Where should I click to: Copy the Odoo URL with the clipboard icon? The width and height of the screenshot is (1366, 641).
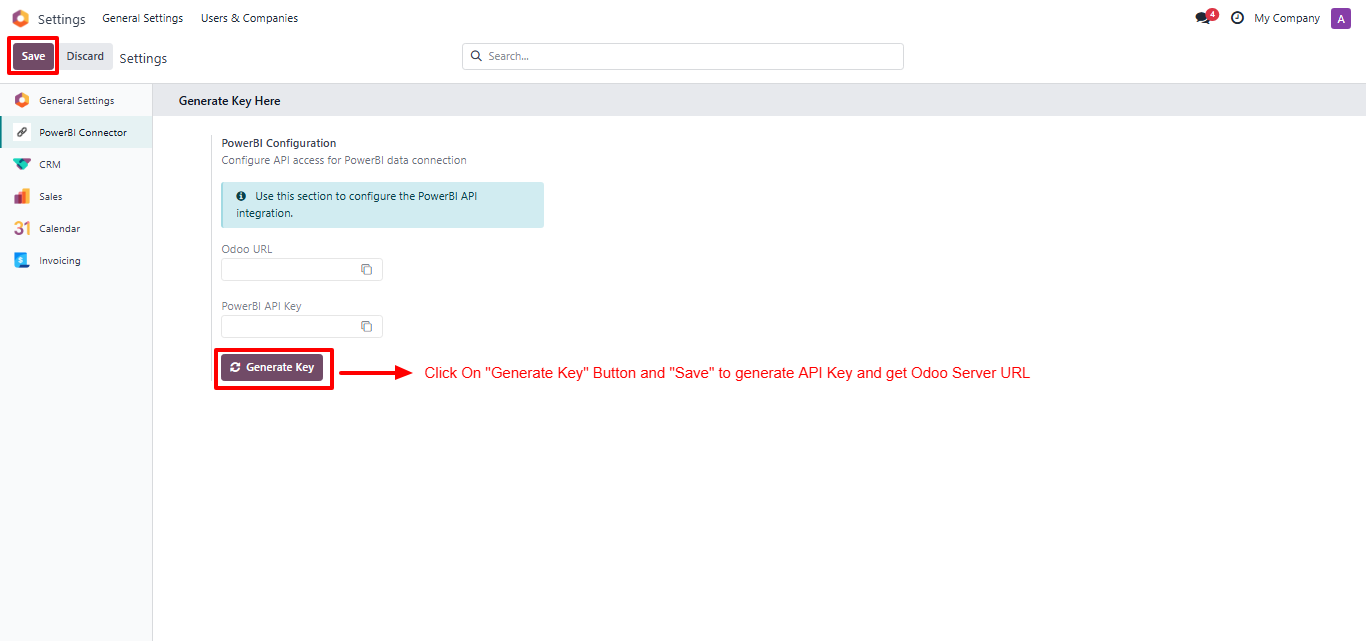pos(366,269)
